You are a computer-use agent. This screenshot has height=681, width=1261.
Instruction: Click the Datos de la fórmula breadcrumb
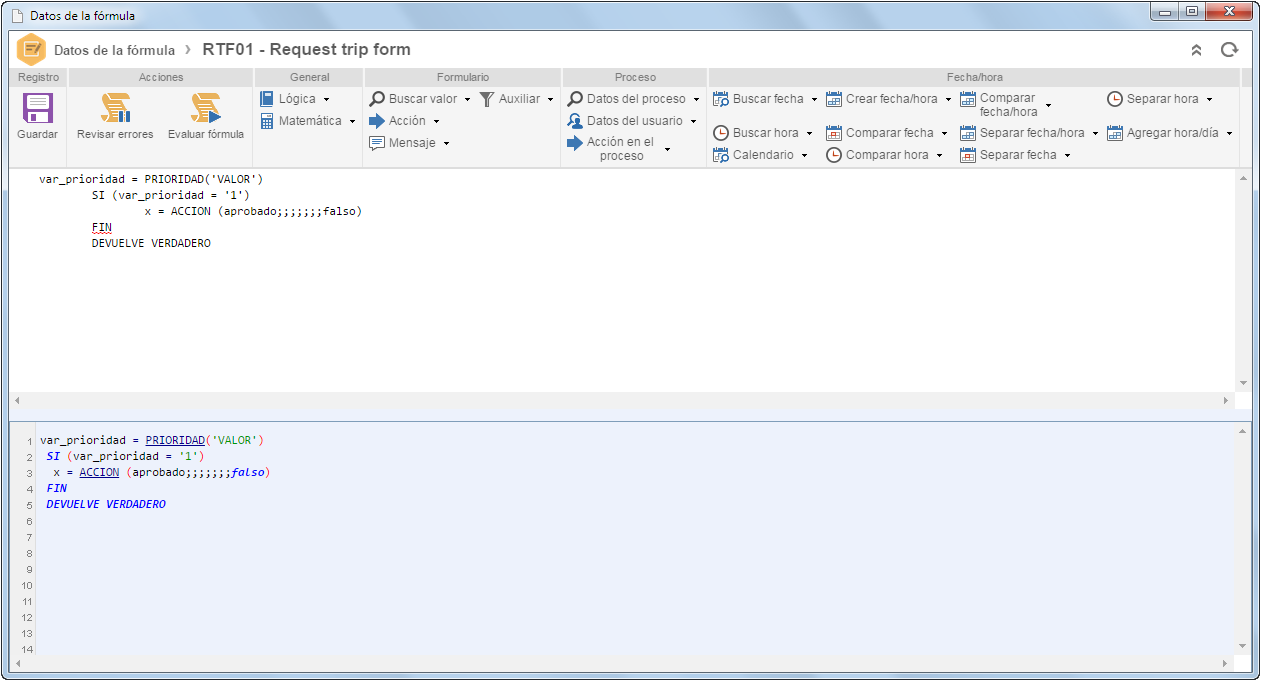[114, 50]
